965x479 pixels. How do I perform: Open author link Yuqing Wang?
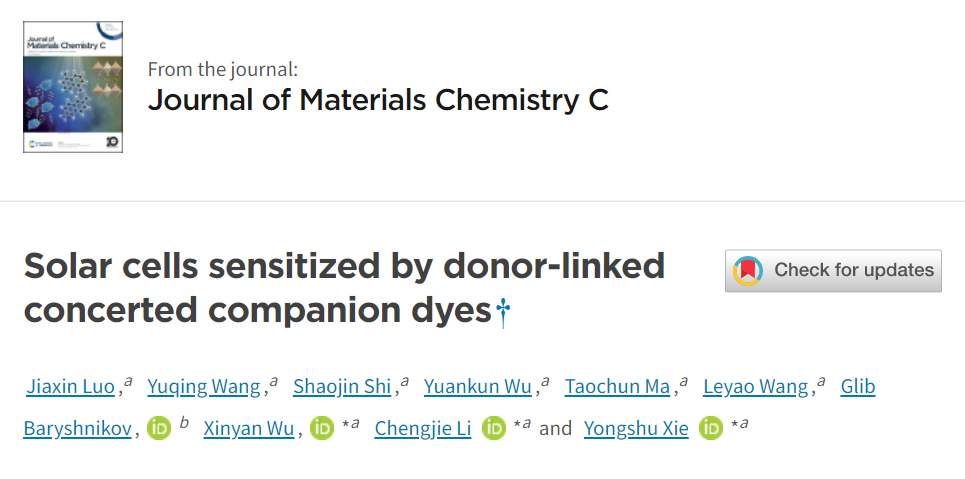[x=204, y=387]
